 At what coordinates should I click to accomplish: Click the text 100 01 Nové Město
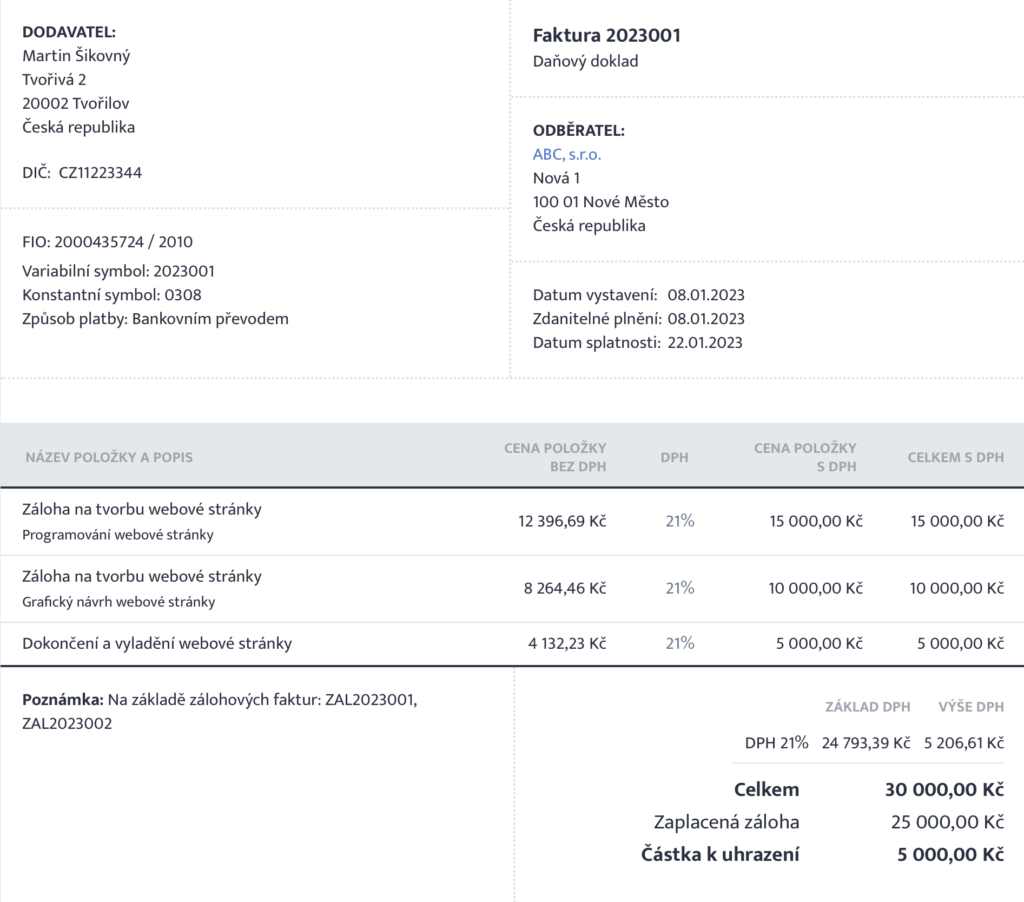click(x=601, y=202)
